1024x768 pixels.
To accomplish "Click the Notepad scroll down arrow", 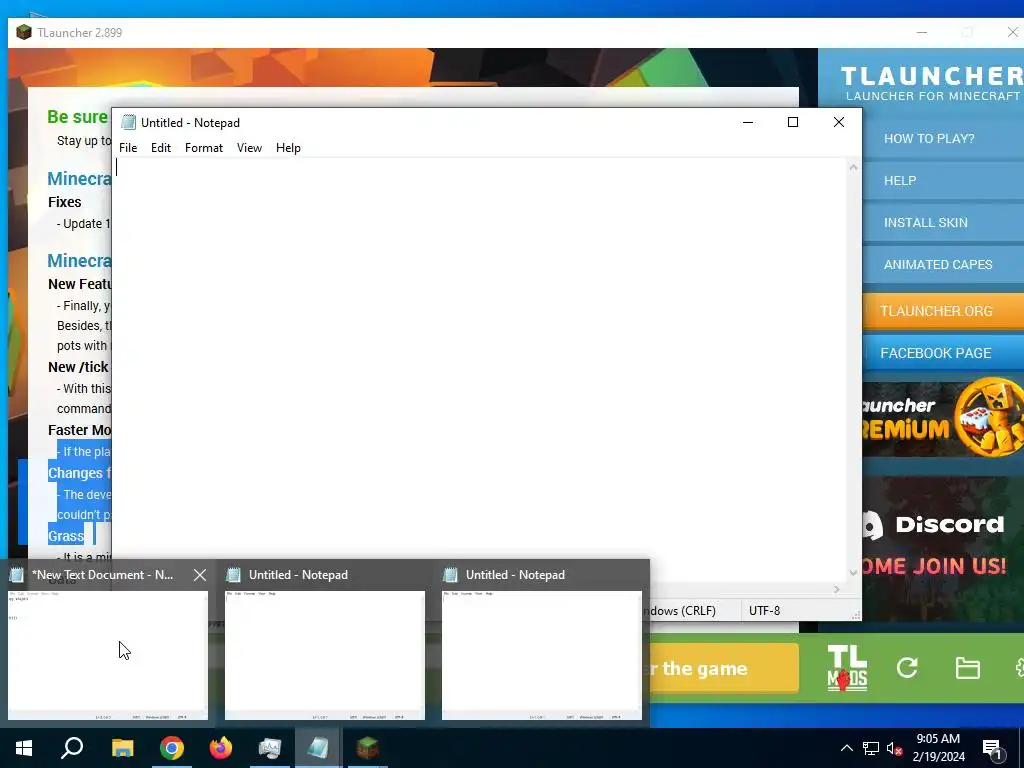I will coord(853,573).
